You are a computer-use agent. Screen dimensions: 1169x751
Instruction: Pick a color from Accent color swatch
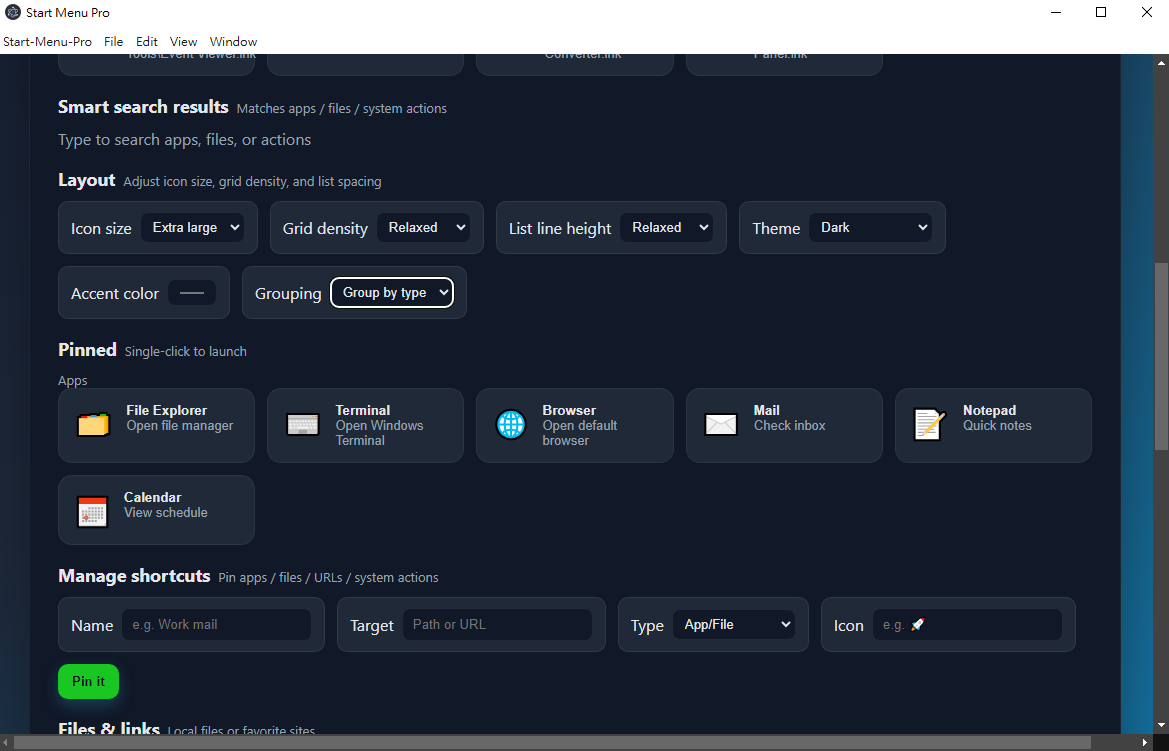pos(192,293)
